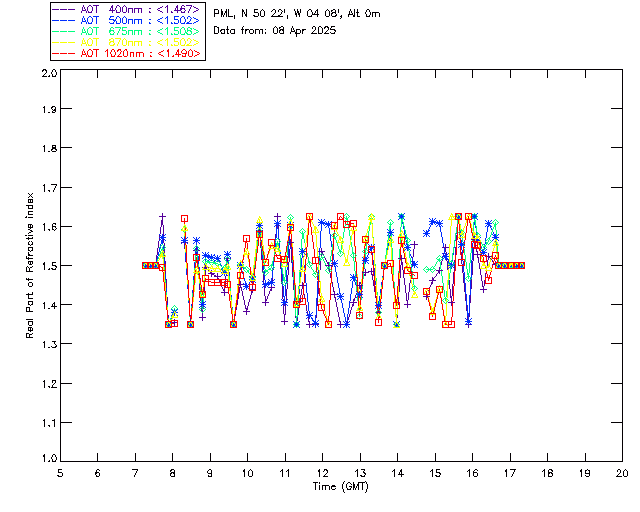Image resolution: width=640 pixels, height=512 pixels.
Task: Click the x-axis title 'Time (GMT)'
Action: (x=340, y=486)
